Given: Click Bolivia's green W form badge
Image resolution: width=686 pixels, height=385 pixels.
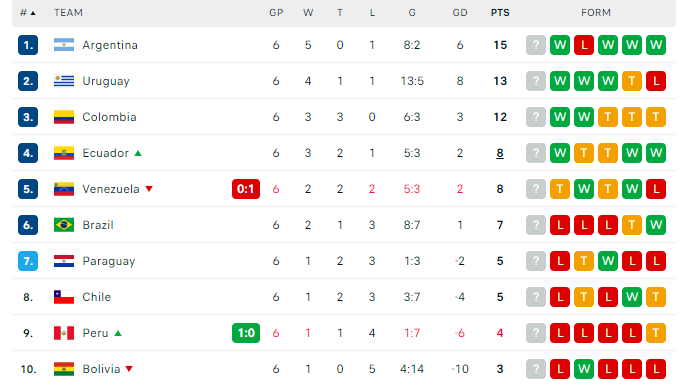Looking at the screenshot, I should point(584,369).
